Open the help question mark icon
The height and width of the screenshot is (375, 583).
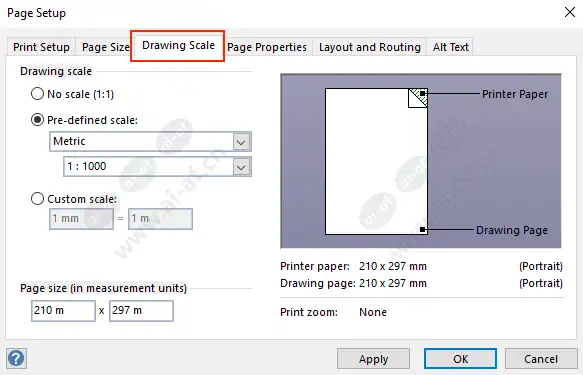(16, 358)
